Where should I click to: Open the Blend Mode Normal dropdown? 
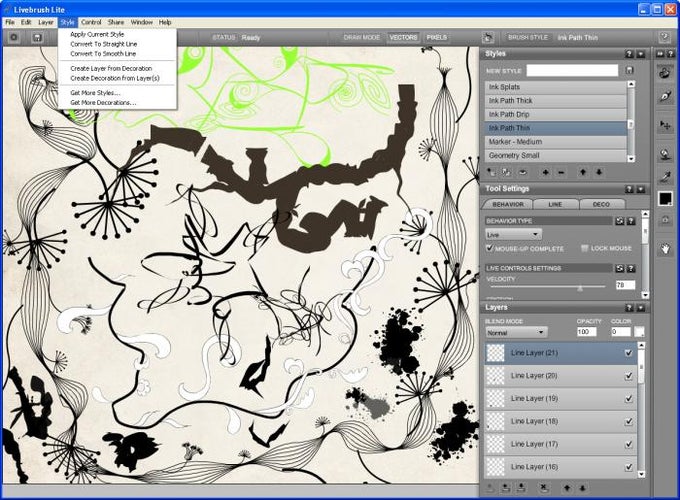click(516, 333)
